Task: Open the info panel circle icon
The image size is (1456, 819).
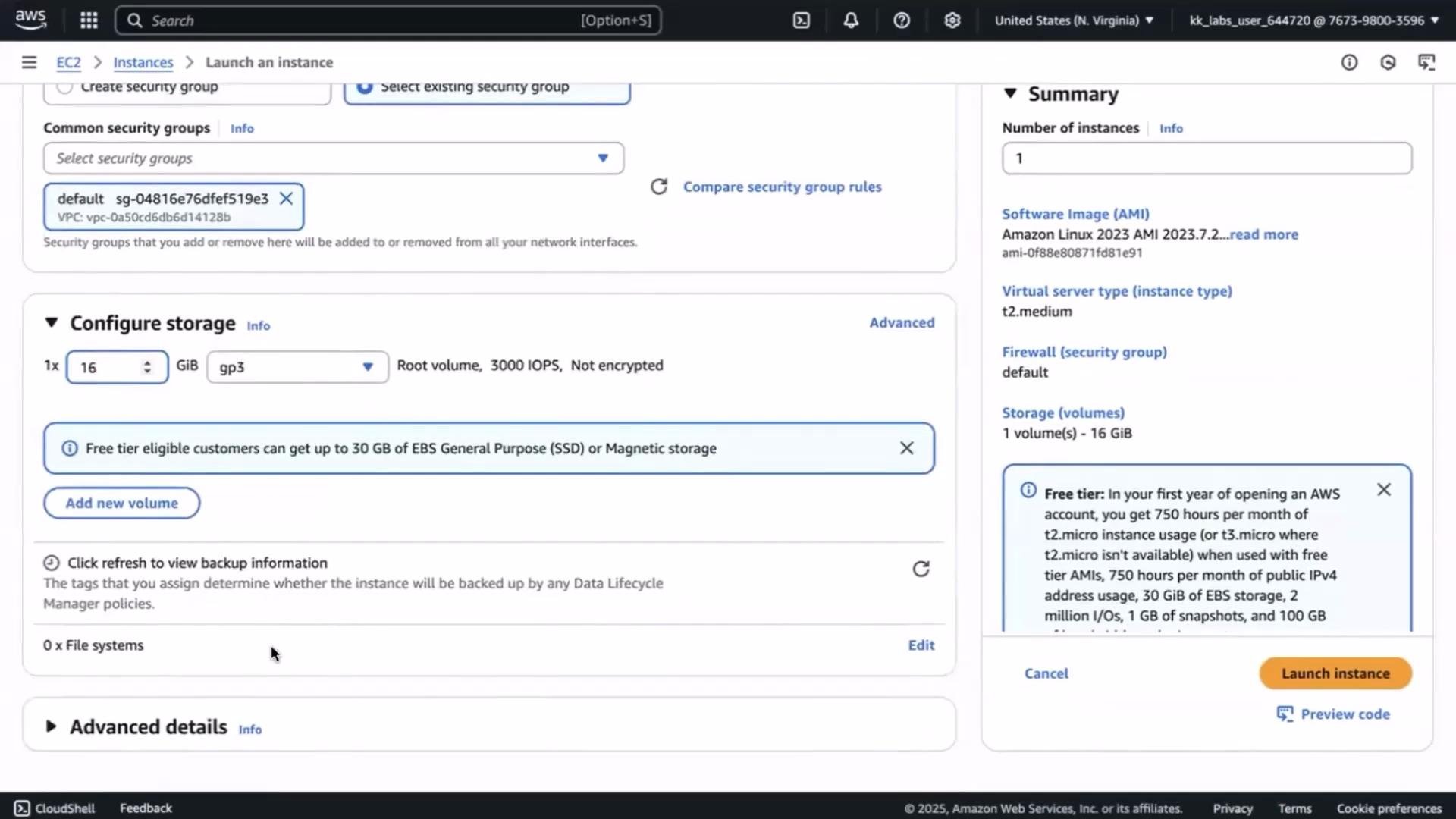Action: (1349, 62)
